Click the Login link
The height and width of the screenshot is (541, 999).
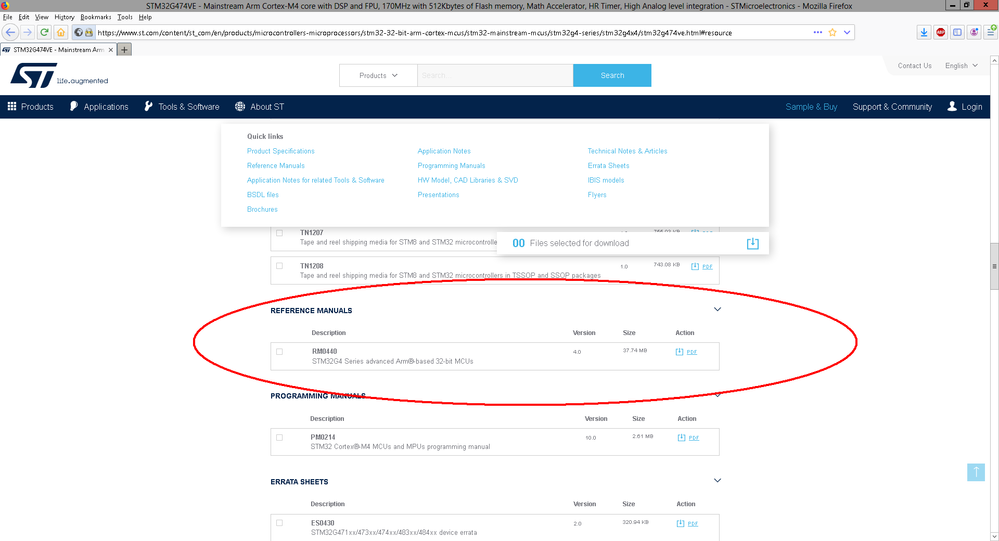tap(965, 106)
